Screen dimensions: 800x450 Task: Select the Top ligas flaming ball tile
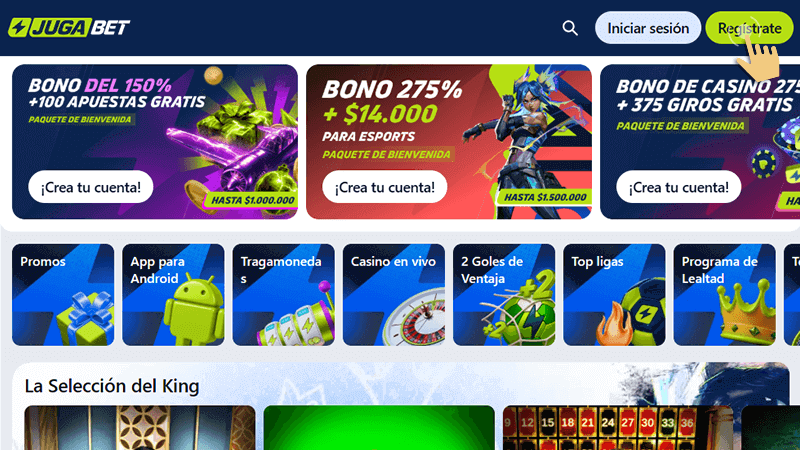(614, 295)
